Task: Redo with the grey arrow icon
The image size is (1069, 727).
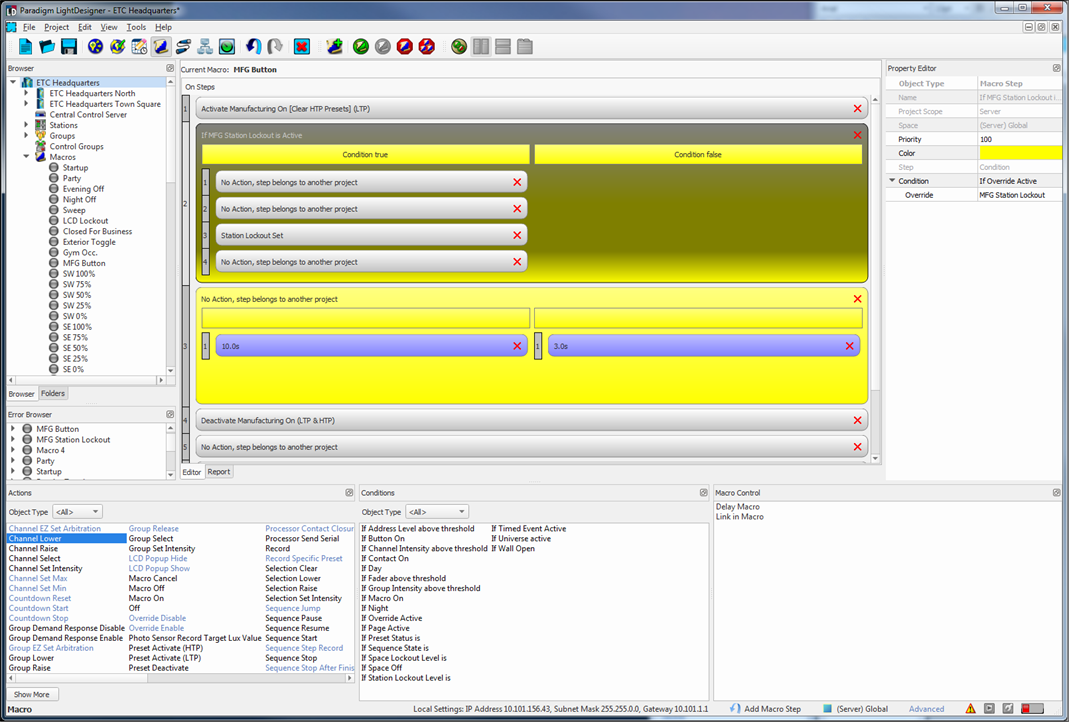Action: [275, 46]
